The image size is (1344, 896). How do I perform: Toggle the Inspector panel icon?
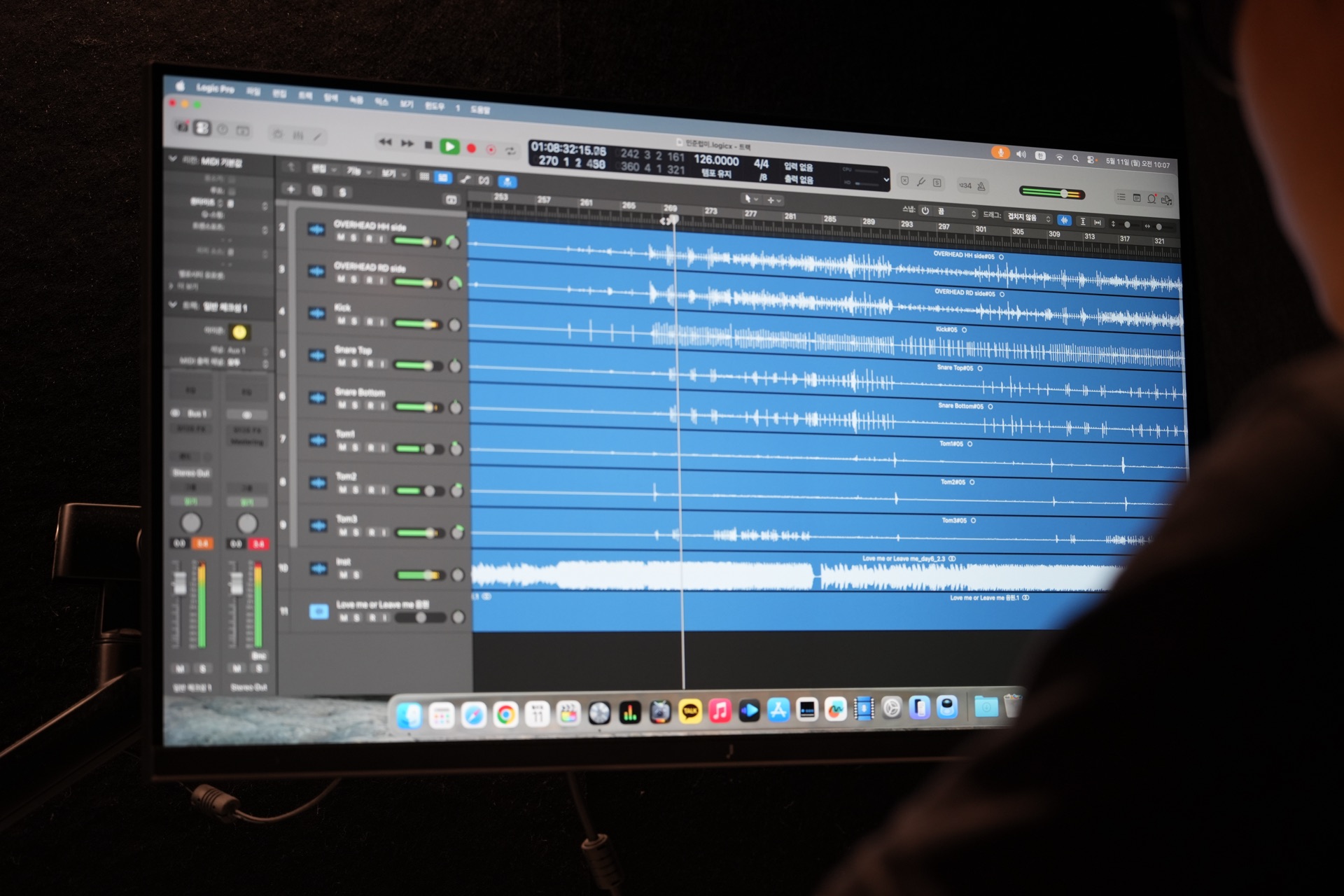(202, 128)
